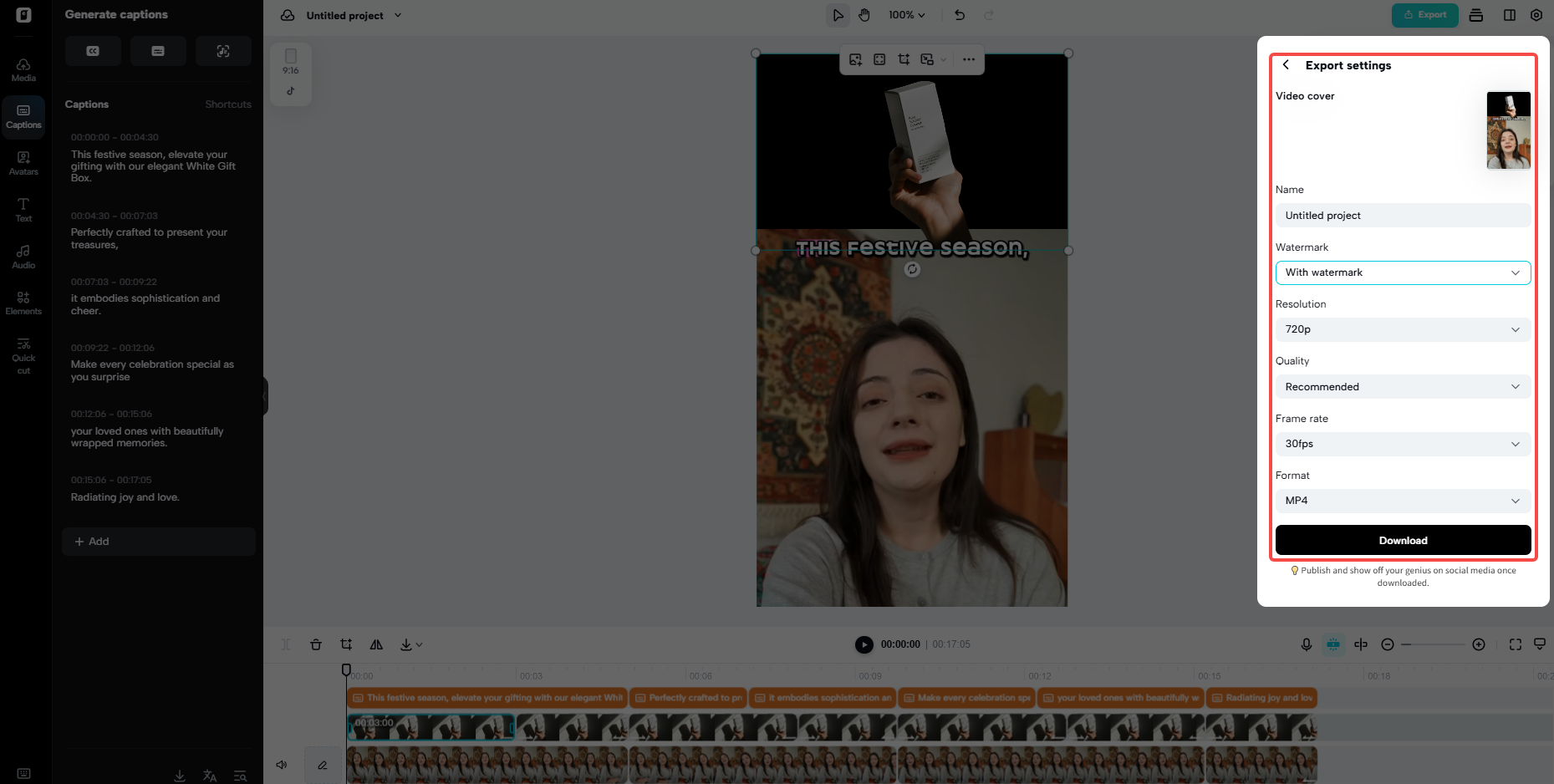Viewport: 1554px width, 784px height.
Task: Open the Elements panel
Action: [x=23, y=302]
